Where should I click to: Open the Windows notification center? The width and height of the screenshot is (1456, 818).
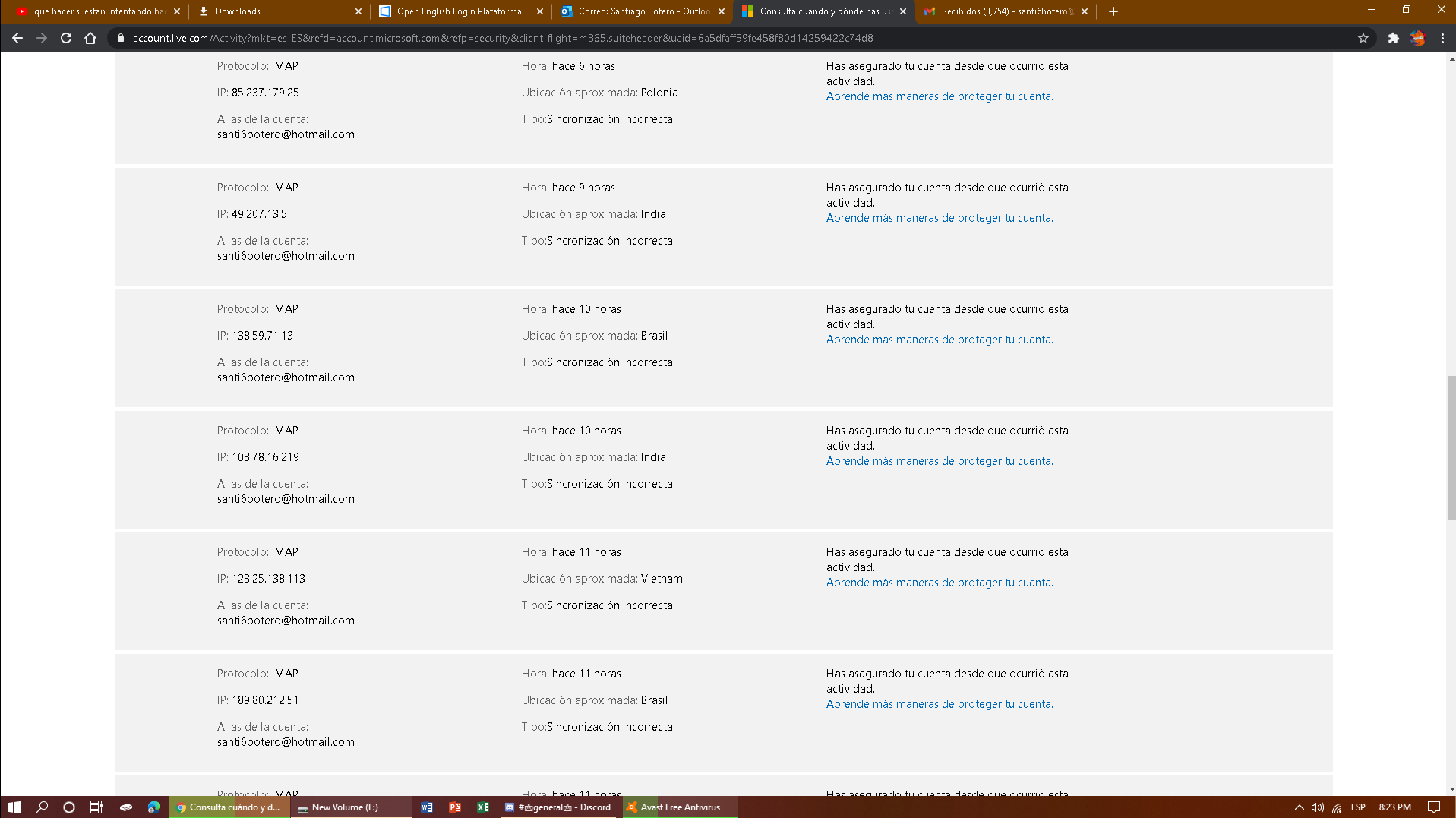pyautogui.click(x=1434, y=807)
